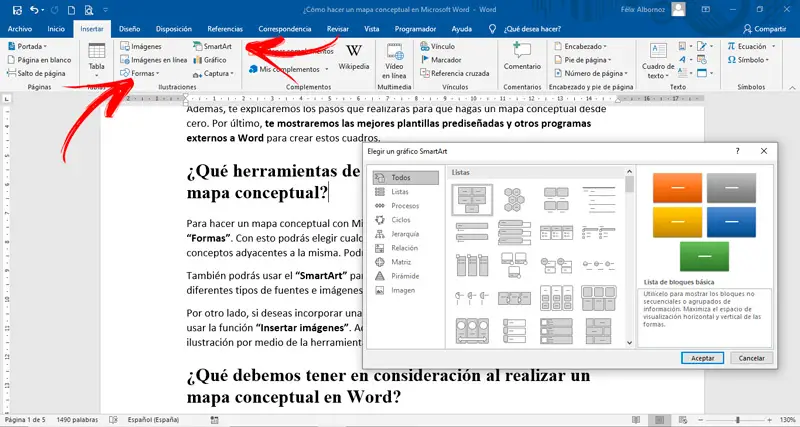
Task: Select Pirámide category in SmartArt dialog
Action: [x=406, y=276]
